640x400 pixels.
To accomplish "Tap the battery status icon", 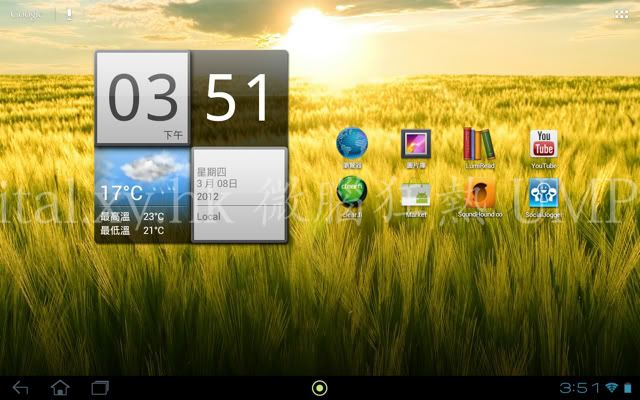I will (x=627, y=387).
